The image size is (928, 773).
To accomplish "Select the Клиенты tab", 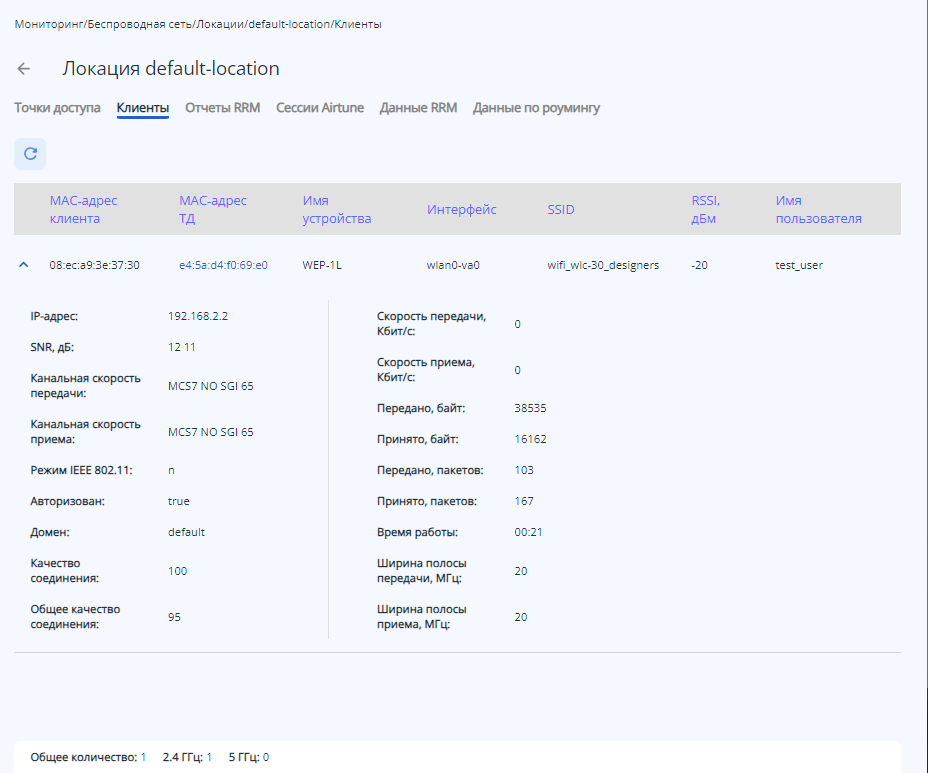I will [x=142, y=108].
